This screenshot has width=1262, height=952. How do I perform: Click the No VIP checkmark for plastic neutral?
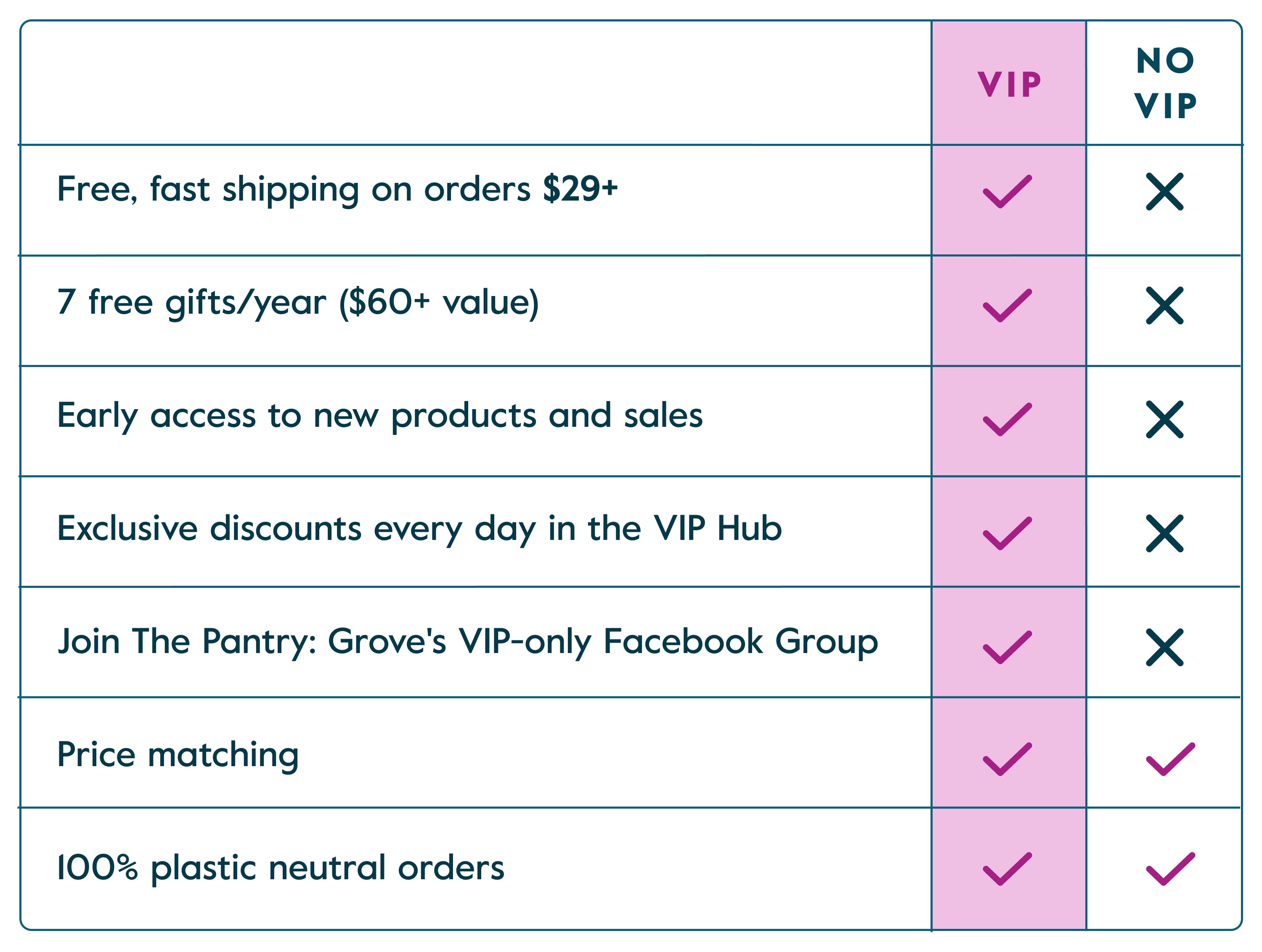[x=1170, y=869]
